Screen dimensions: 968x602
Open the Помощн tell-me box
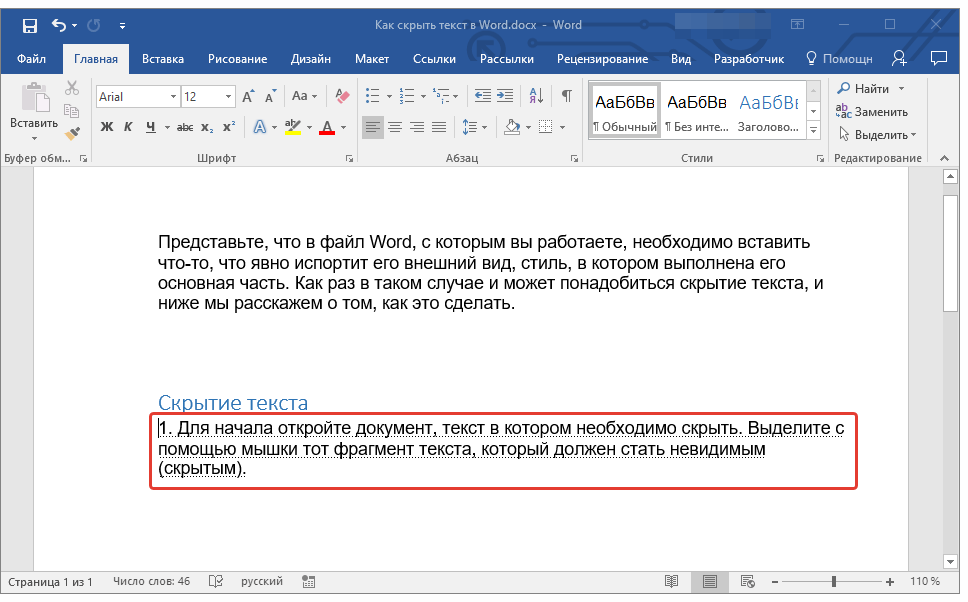(x=840, y=59)
